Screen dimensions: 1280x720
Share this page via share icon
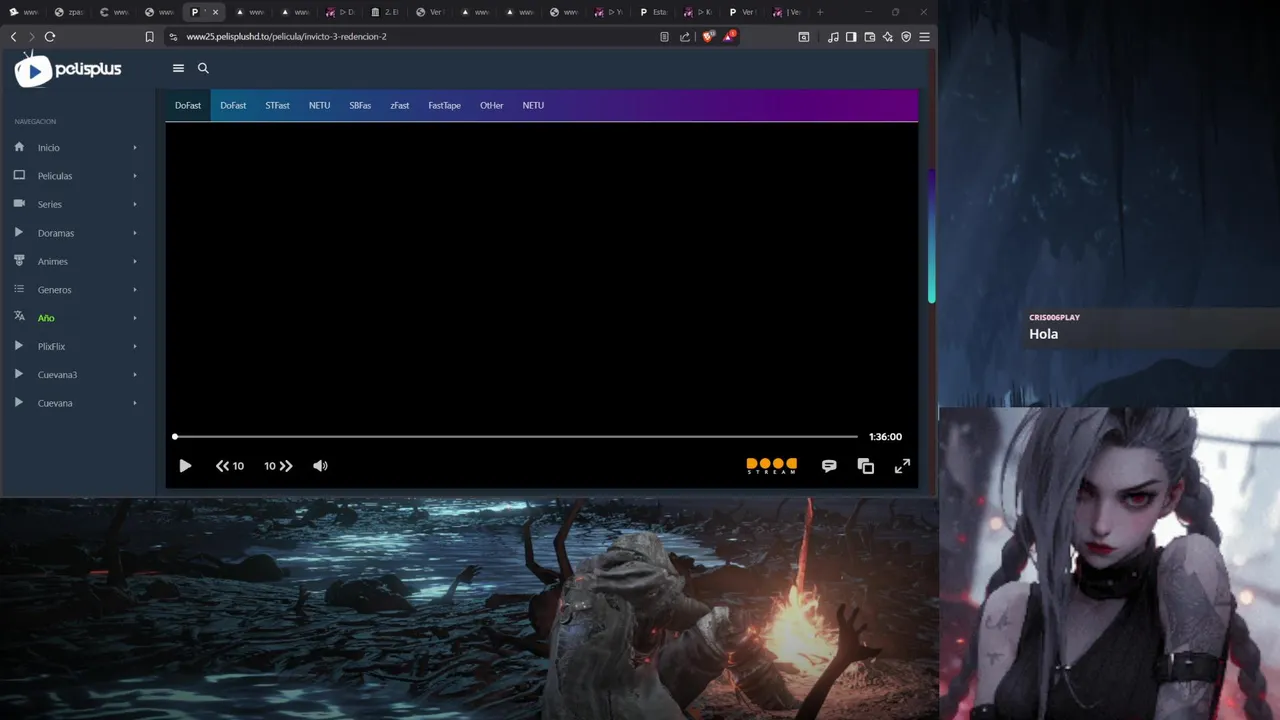pyautogui.click(x=685, y=37)
